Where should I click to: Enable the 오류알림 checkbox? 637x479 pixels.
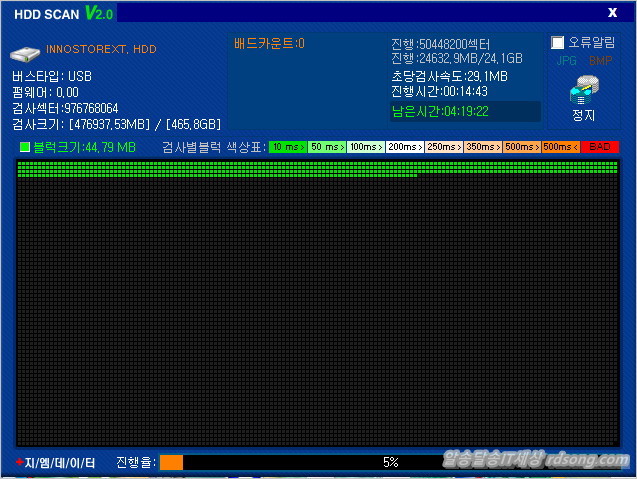tap(557, 43)
